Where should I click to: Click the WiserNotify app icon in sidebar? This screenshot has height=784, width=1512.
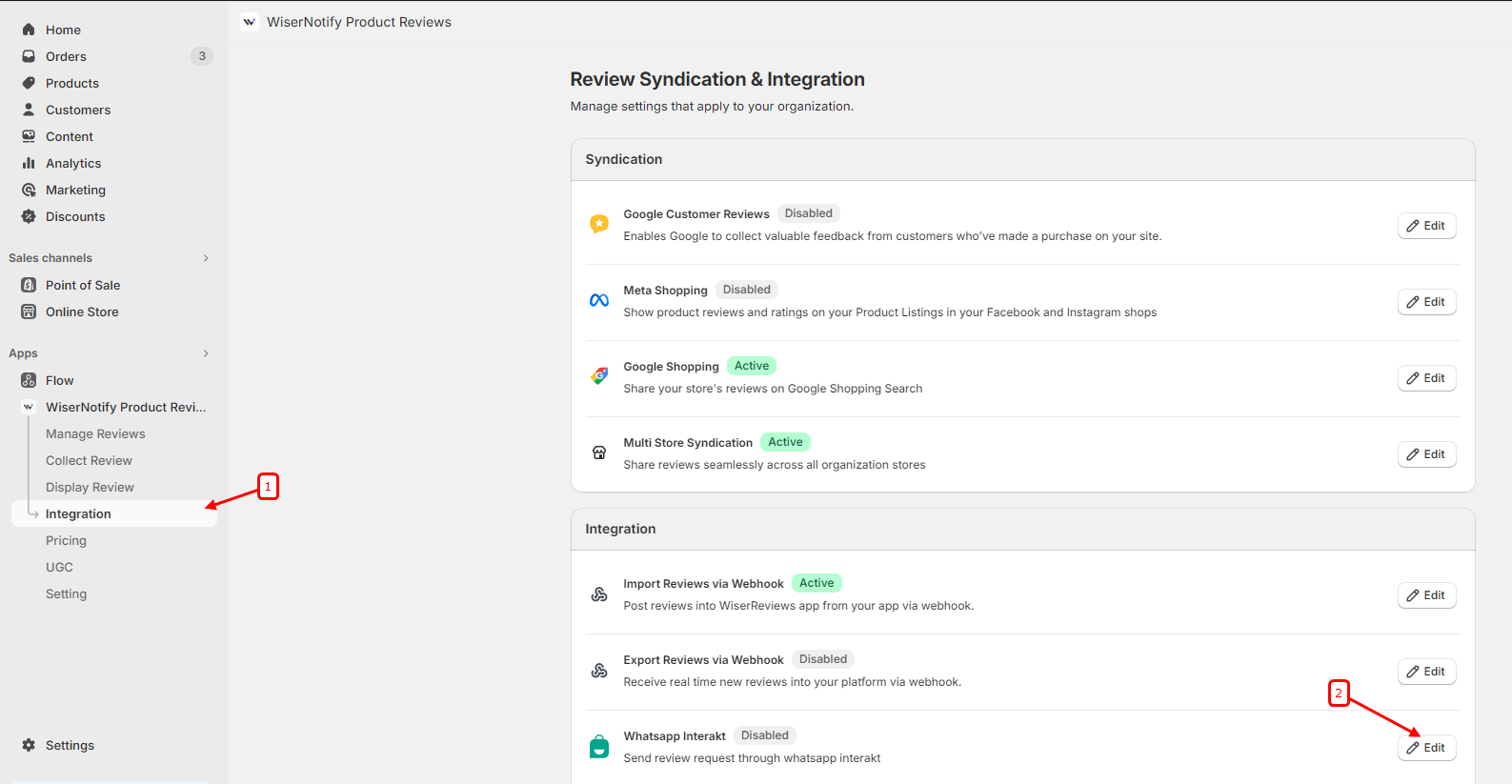(x=29, y=407)
